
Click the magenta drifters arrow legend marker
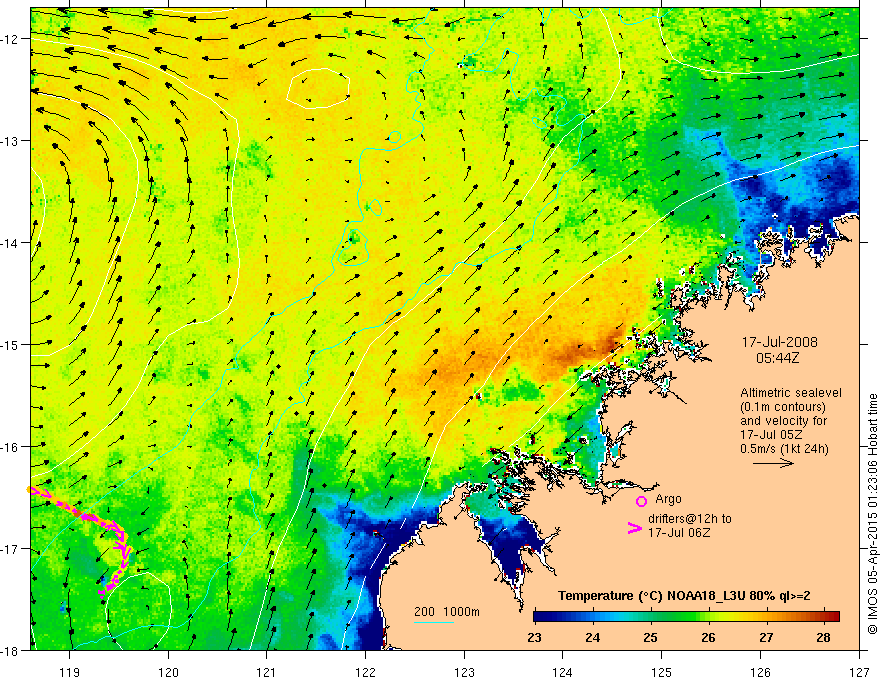(x=635, y=527)
